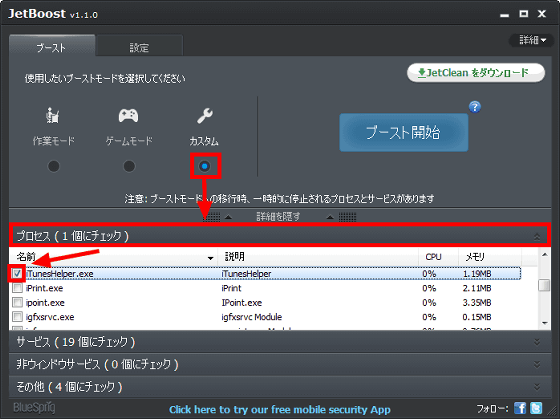Screen dimensions: 560x419
Task: Click the 説明 column header
Action: 318,256
